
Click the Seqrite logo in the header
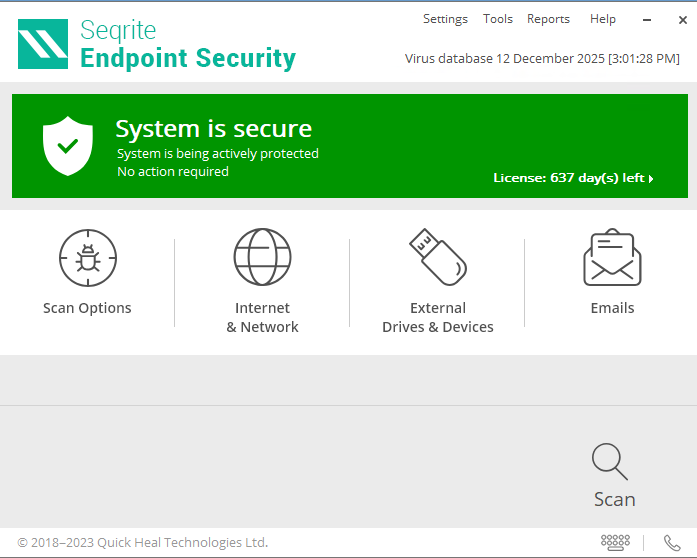tap(43, 45)
